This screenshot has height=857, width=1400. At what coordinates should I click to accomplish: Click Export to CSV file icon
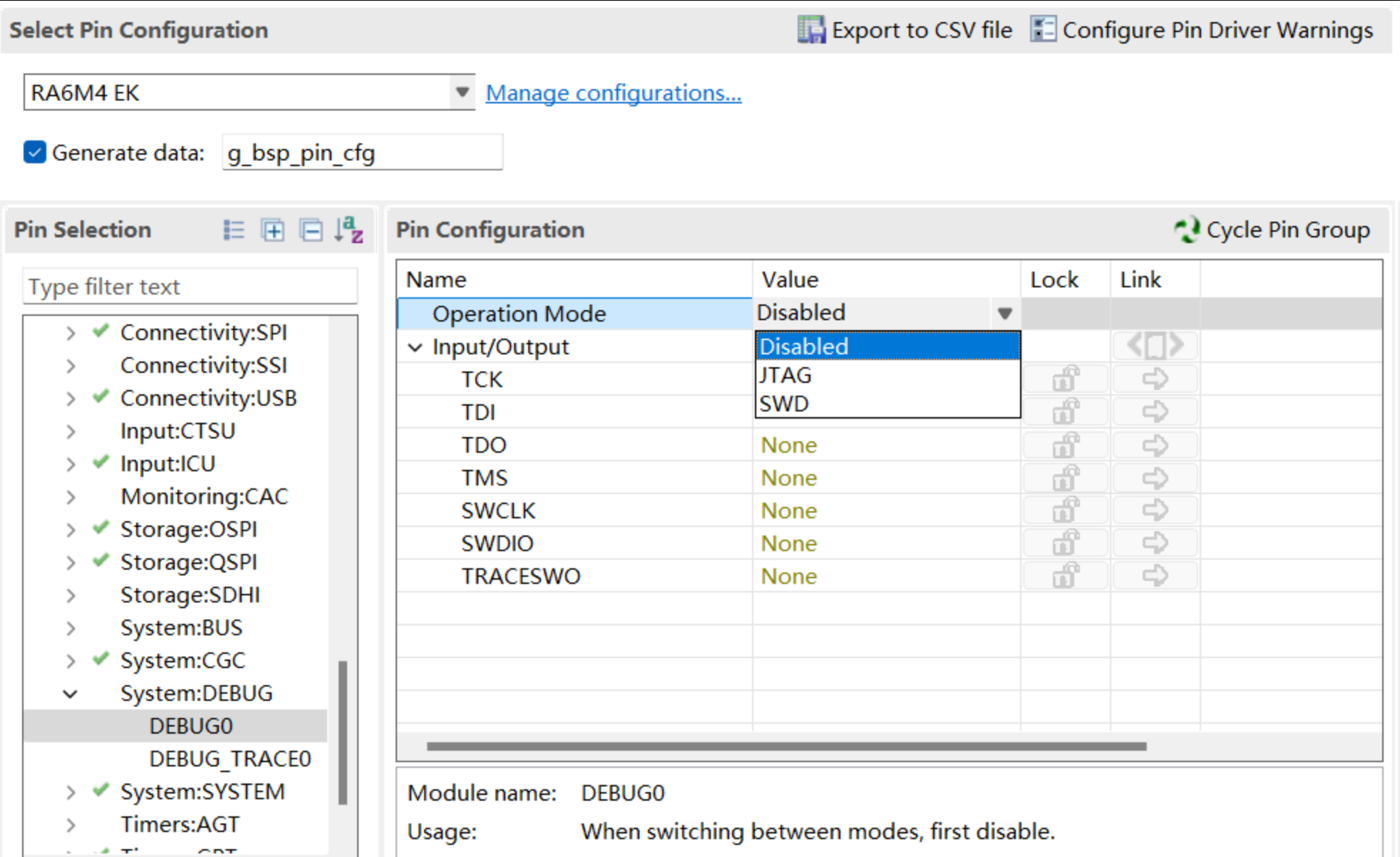811,30
